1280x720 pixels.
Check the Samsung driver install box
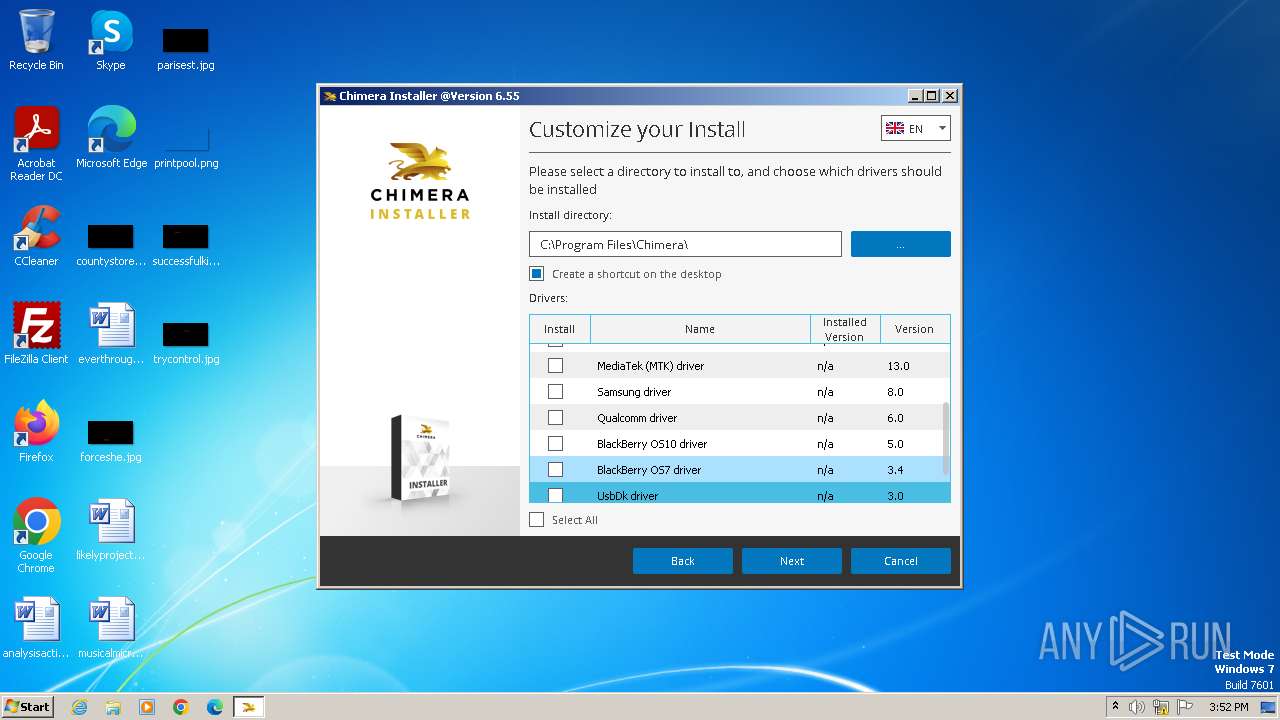coord(555,392)
